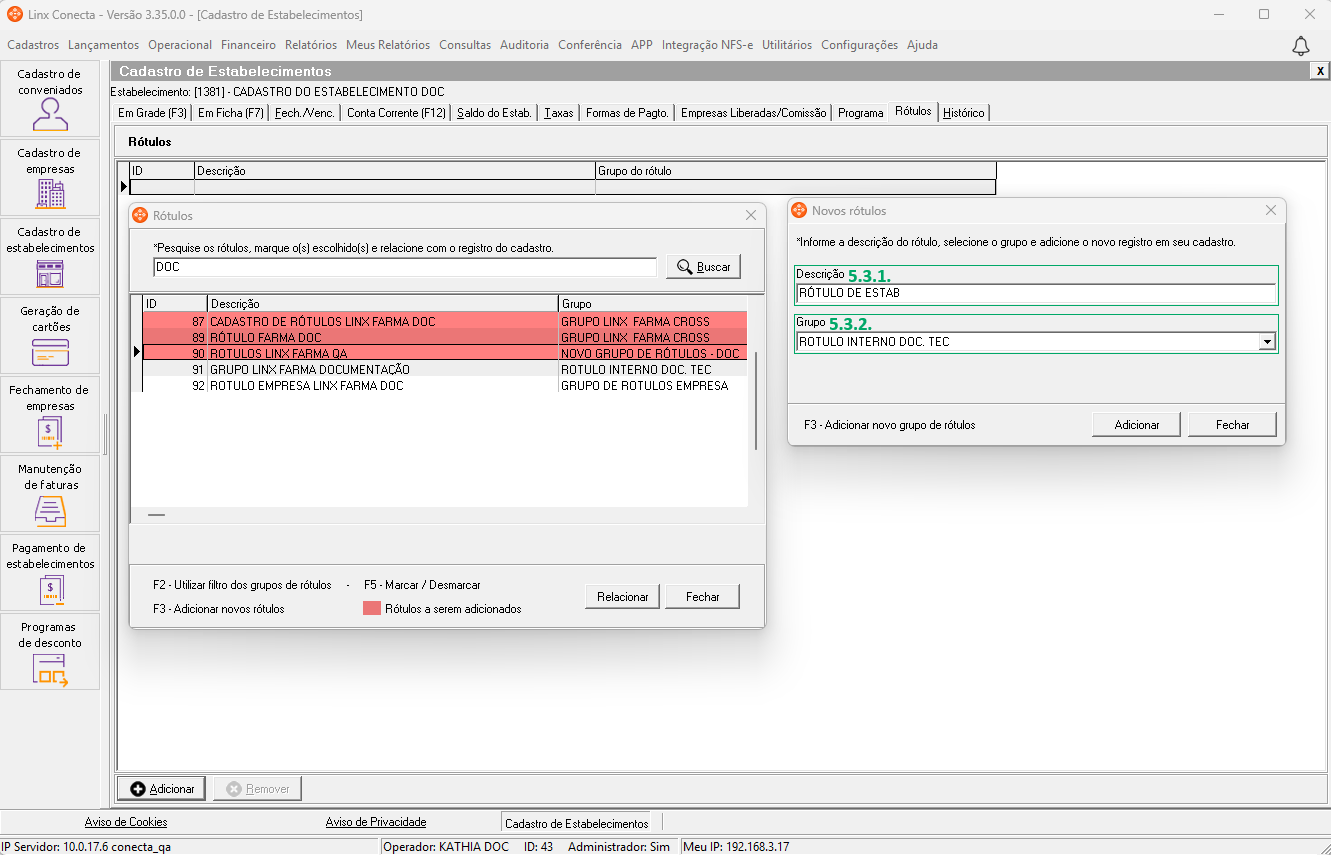Viewport: 1331px width, 855px height.
Task: Switch to the Fech./Venc. tab
Action: point(305,113)
